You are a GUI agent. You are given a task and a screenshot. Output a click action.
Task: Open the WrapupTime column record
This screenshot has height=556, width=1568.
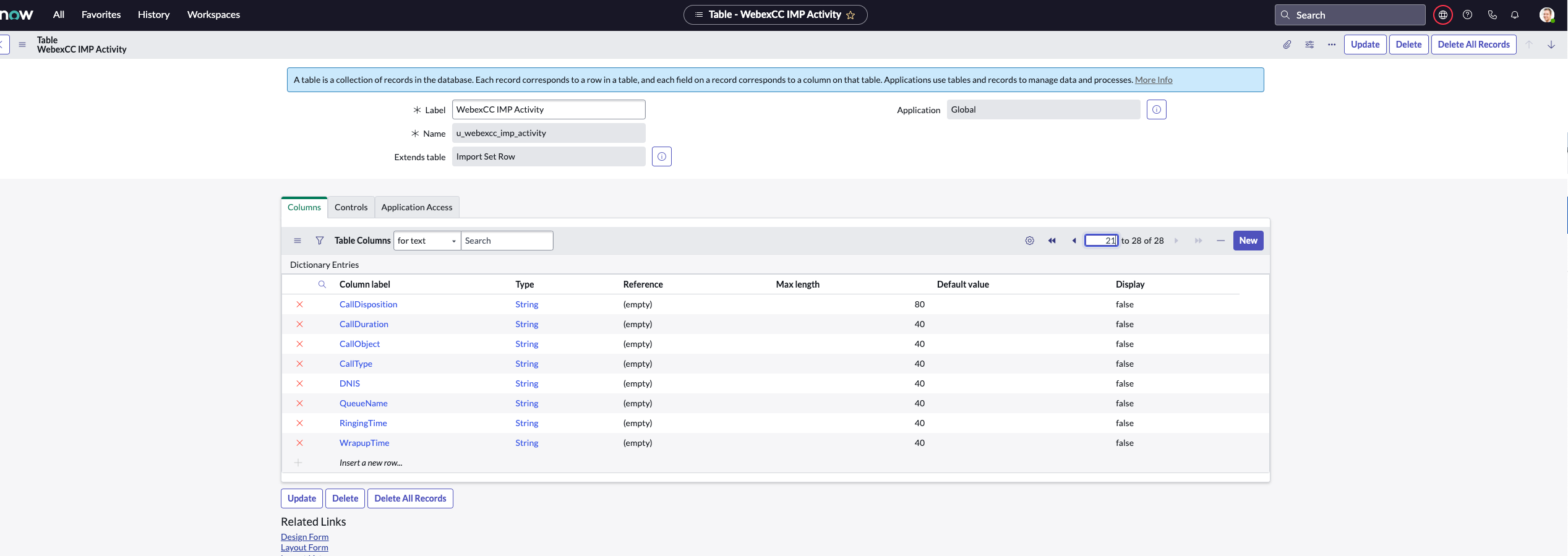coord(364,443)
